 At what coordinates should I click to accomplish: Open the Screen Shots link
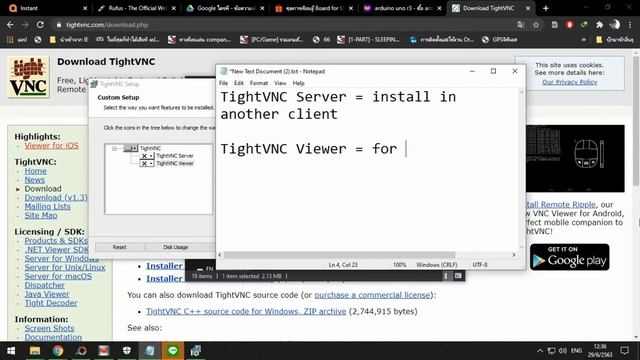coord(49,329)
